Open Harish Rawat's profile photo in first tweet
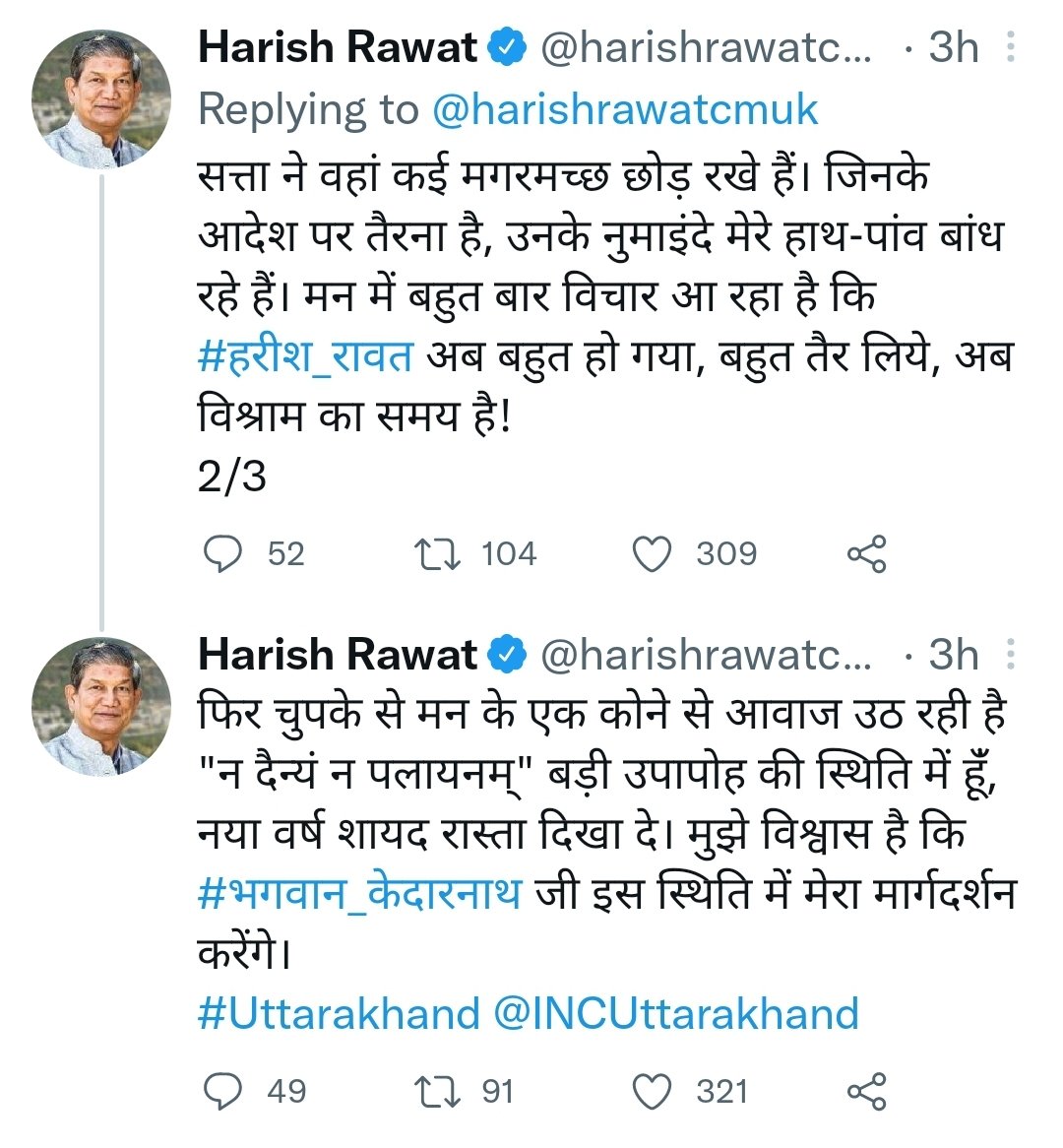 coord(100,97)
